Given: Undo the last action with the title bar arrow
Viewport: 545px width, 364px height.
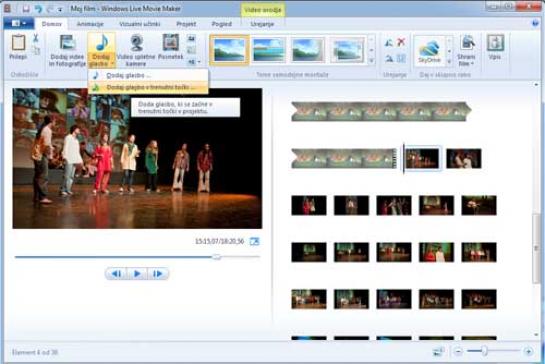Looking at the screenshot, I should [x=38, y=9].
